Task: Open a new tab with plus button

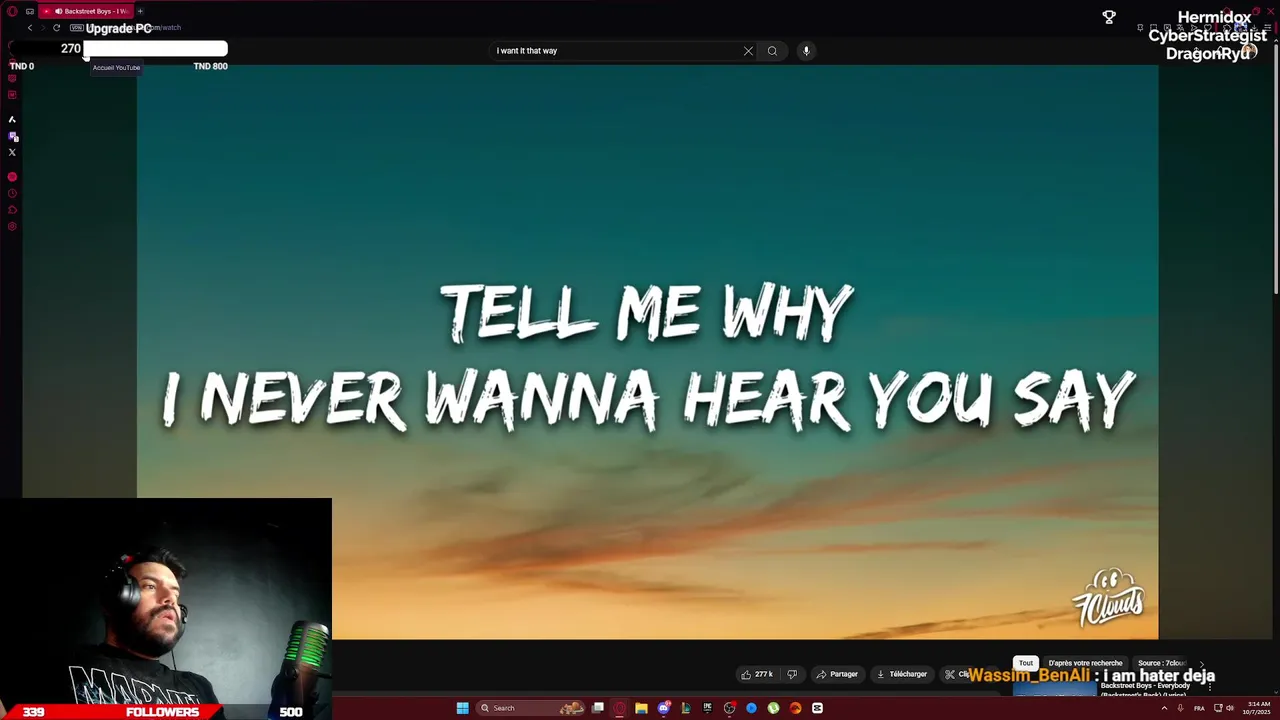Action: tap(140, 11)
